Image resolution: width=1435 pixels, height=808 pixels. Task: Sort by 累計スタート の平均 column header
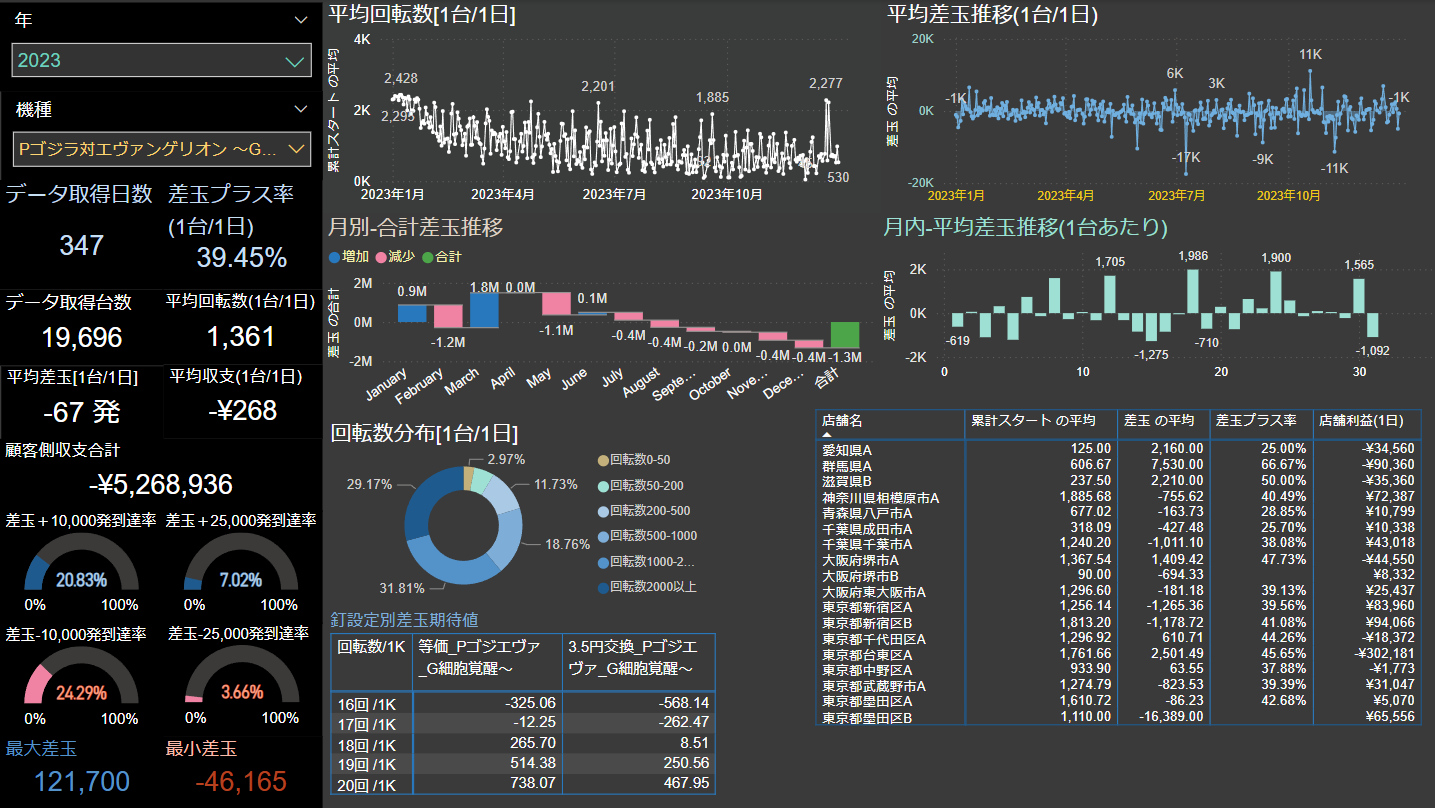pyautogui.click(x=1040, y=421)
